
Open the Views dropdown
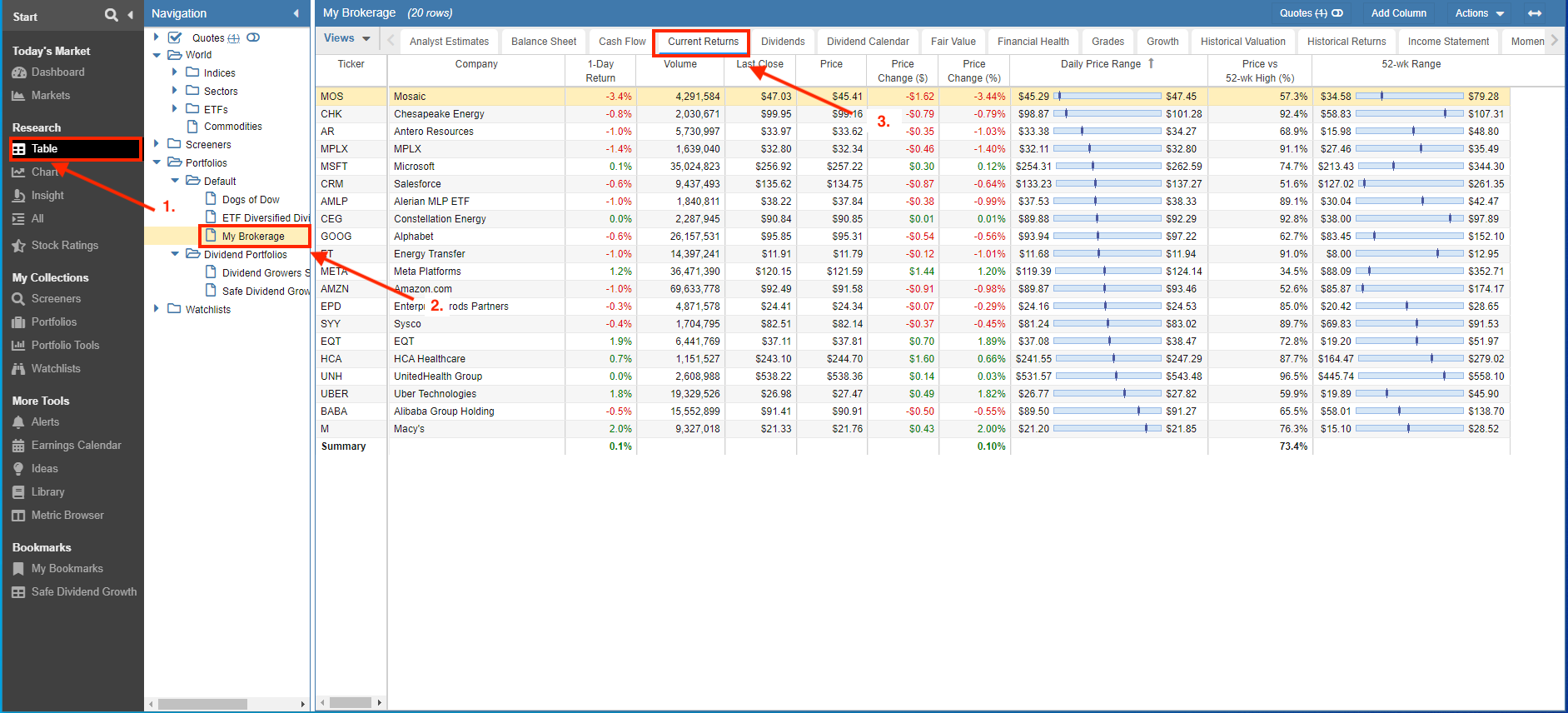pyautogui.click(x=346, y=38)
